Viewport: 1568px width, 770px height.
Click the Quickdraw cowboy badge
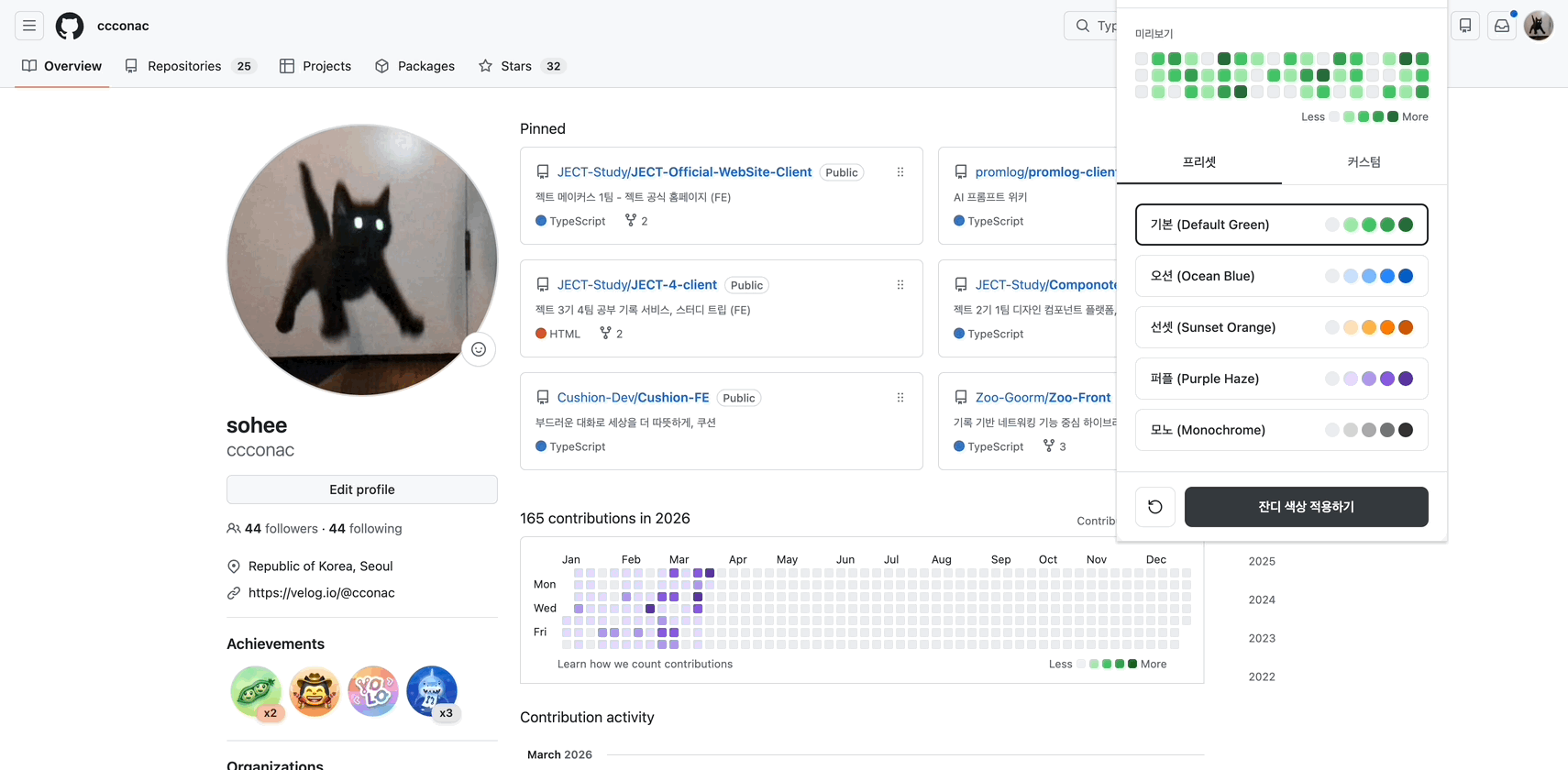point(315,691)
